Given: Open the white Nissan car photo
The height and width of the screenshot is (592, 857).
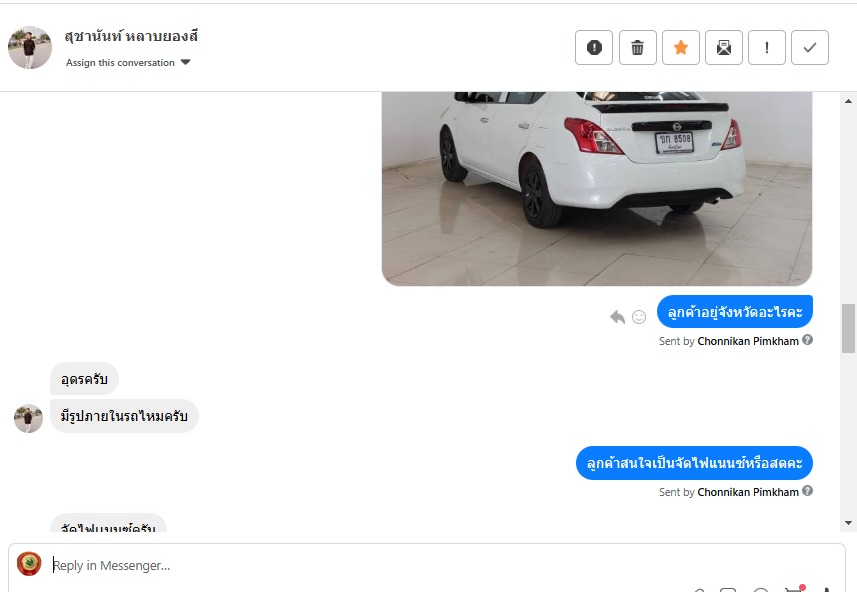Looking at the screenshot, I should pos(597,188).
